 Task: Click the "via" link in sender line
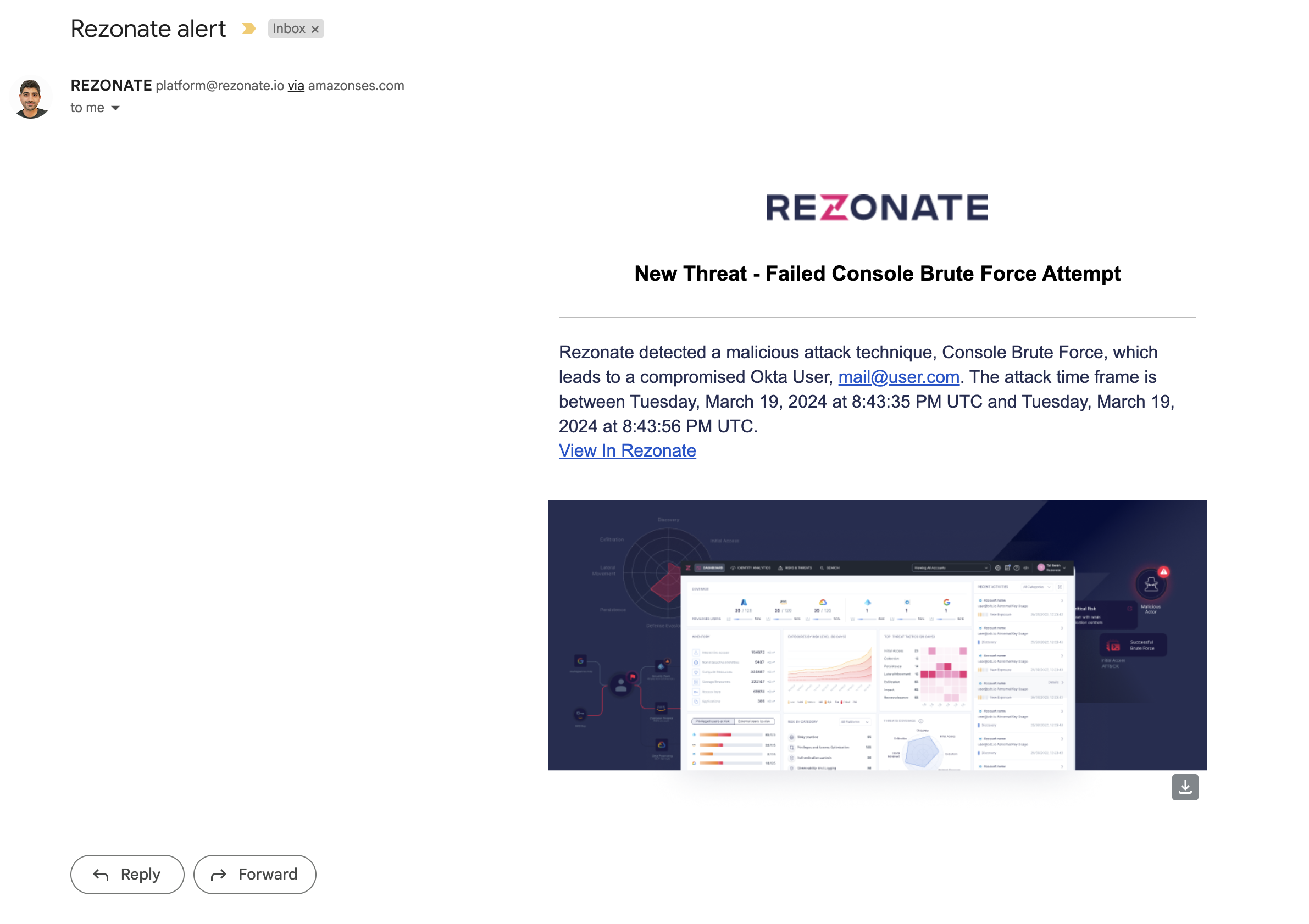pyautogui.click(x=296, y=86)
